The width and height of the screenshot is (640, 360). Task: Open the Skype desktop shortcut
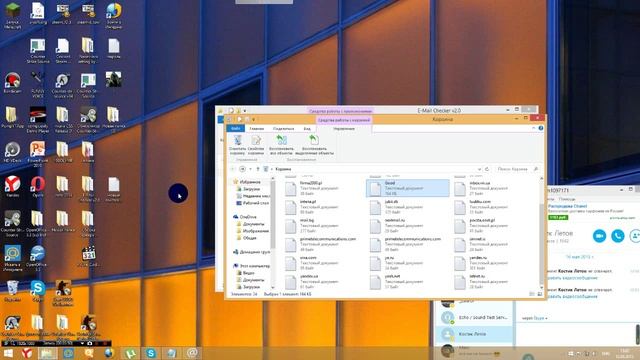(38, 291)
